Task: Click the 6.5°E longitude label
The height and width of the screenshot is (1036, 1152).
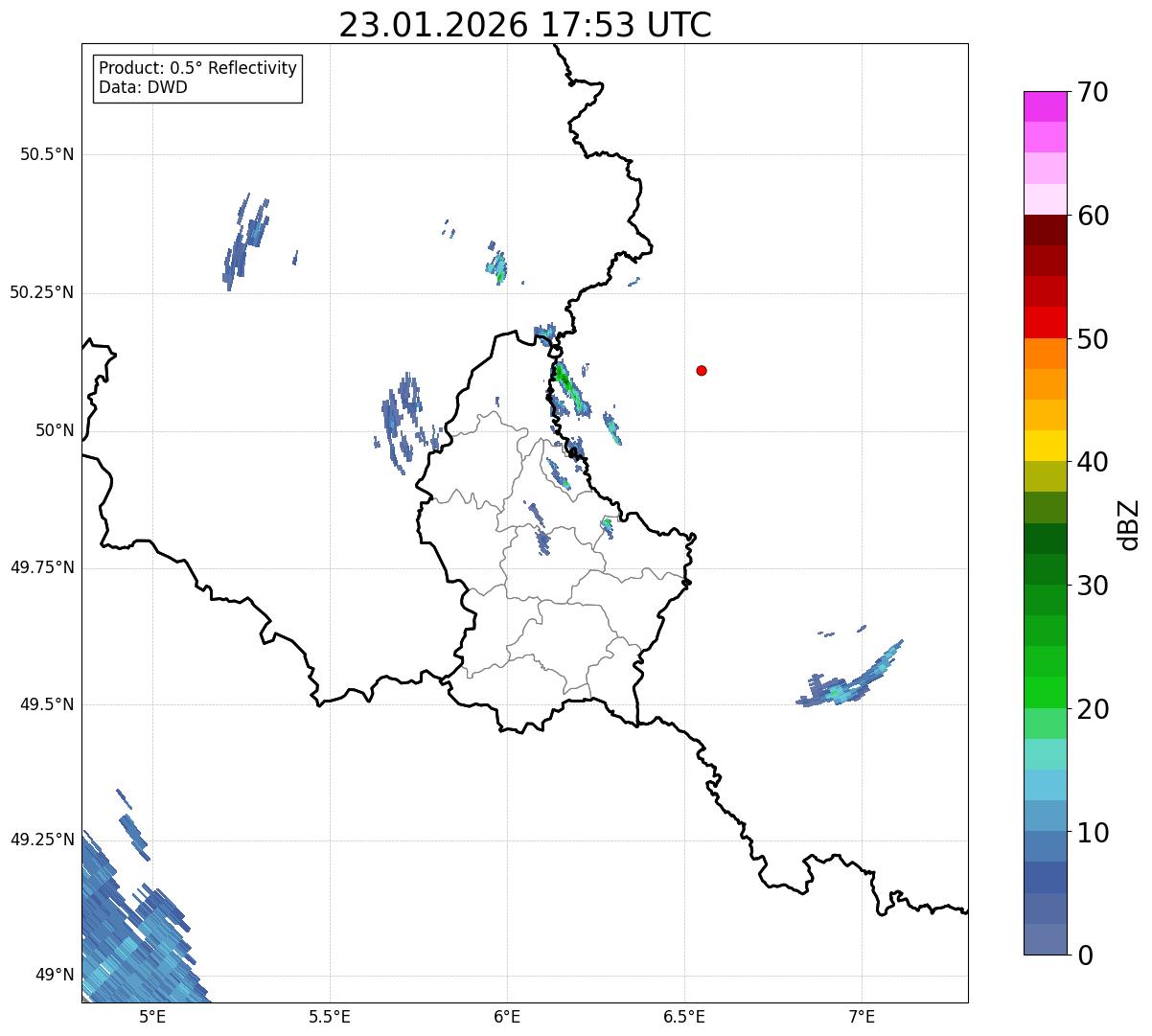Action: (x=684, y=1016)
